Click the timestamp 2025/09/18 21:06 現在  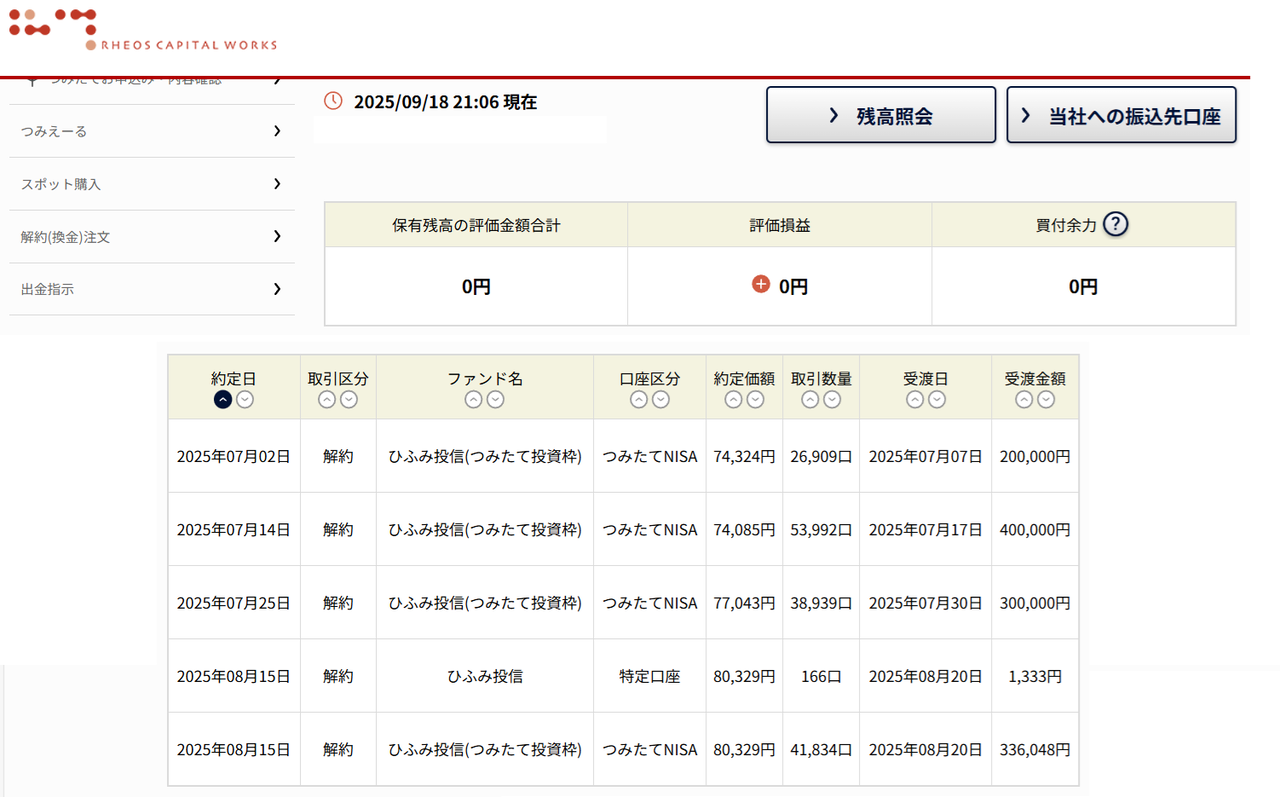click(x=445, y=102)
